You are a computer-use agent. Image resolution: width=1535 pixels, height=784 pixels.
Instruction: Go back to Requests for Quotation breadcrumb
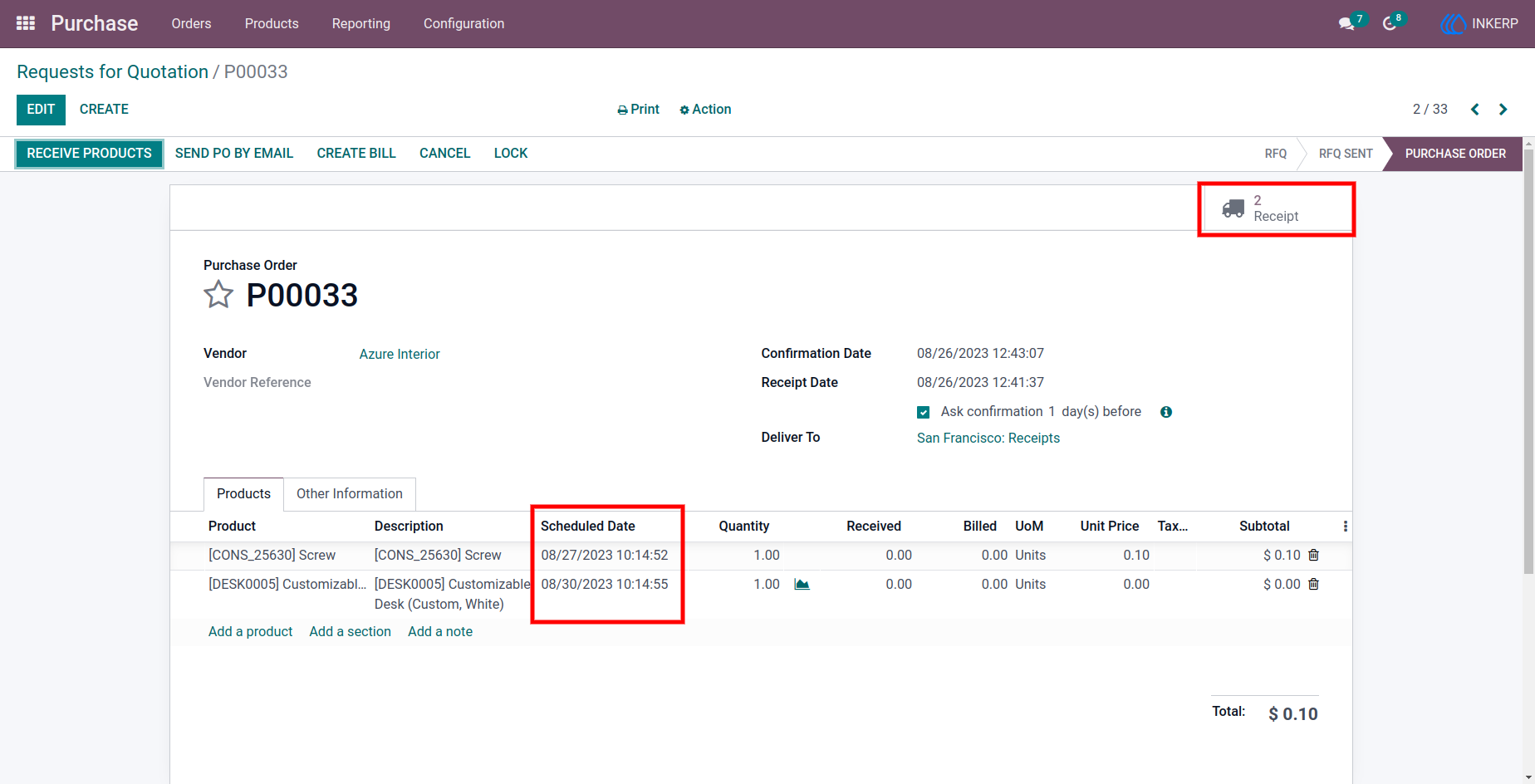click(113, 72)
